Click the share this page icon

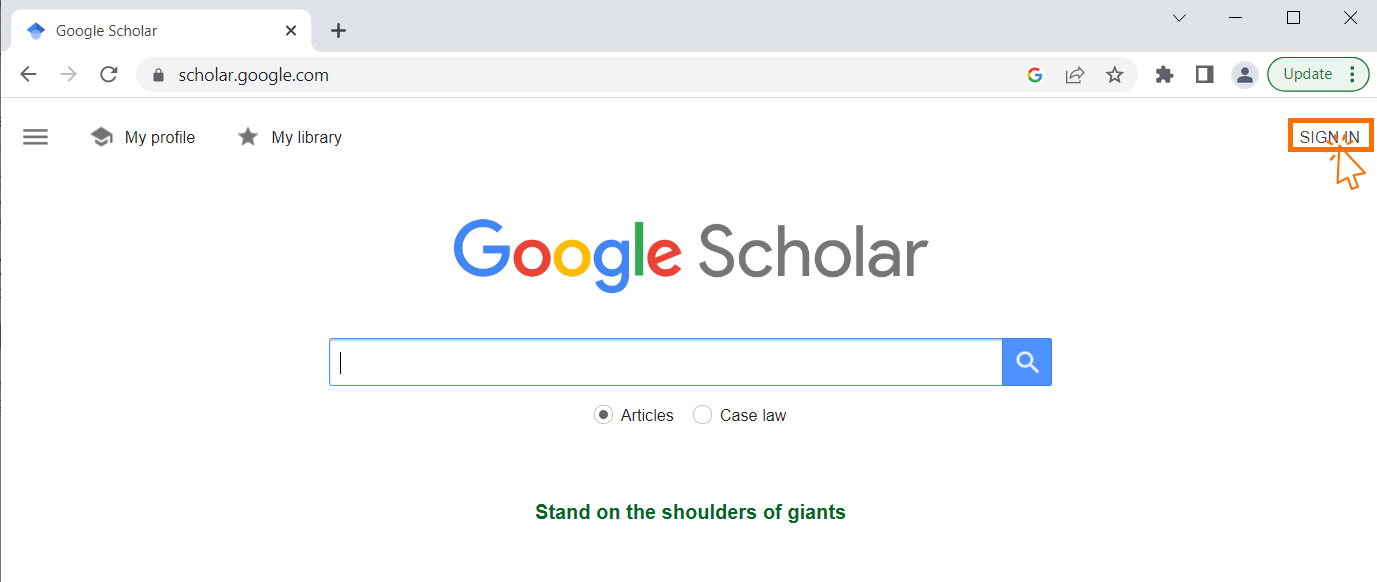1075,75
